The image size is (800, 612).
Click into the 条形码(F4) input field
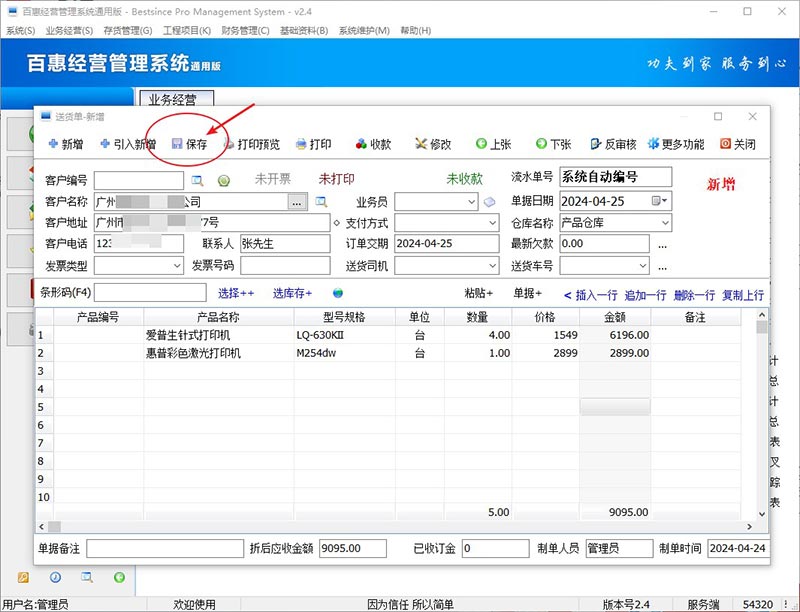pos(150,293)
